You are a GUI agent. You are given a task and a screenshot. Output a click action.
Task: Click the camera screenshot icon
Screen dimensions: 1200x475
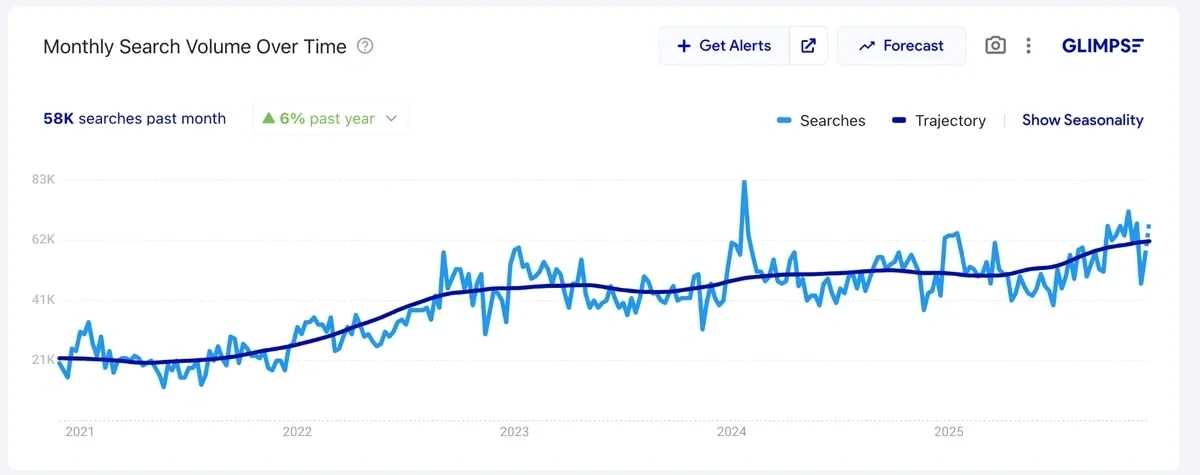pos(995,46)
